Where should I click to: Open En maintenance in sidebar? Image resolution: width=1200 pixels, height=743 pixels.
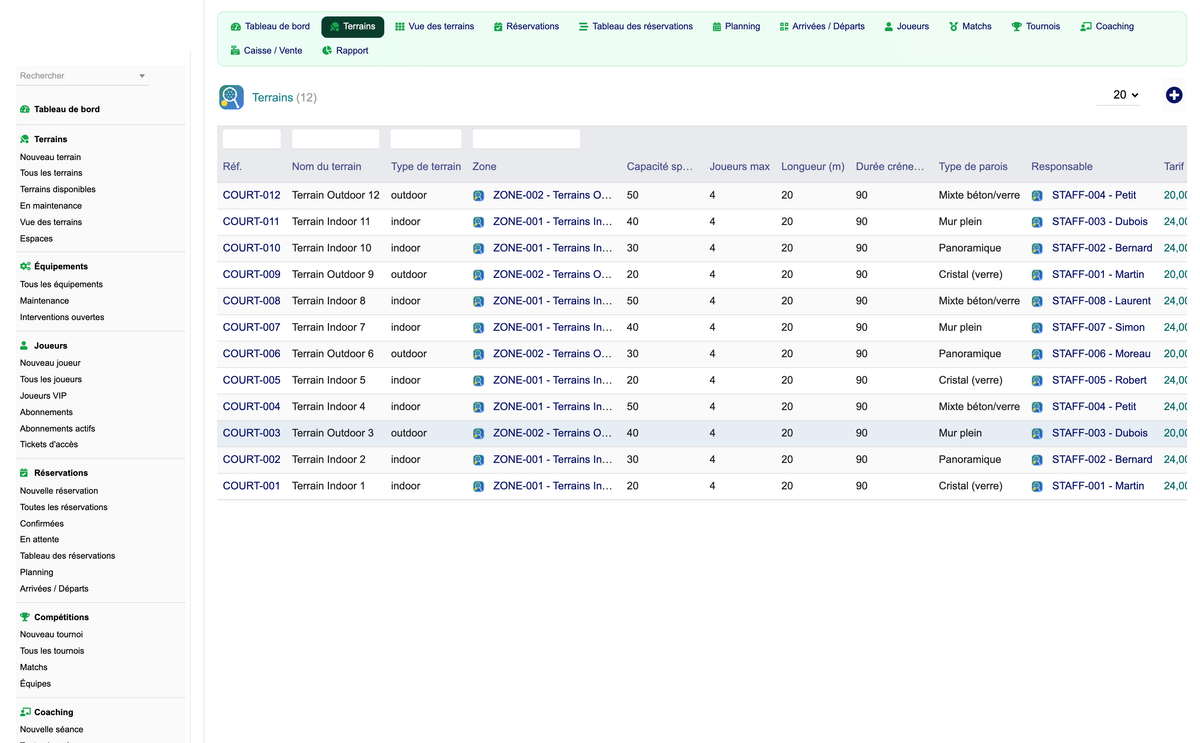point(51,206)
